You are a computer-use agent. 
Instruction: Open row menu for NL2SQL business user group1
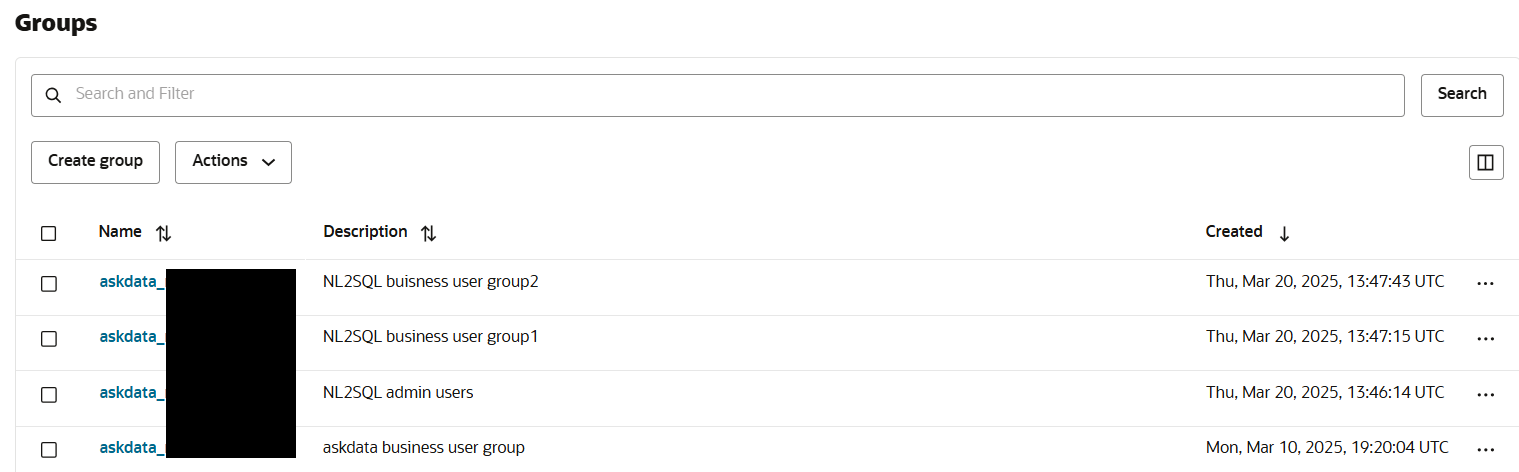(1485, 338)
